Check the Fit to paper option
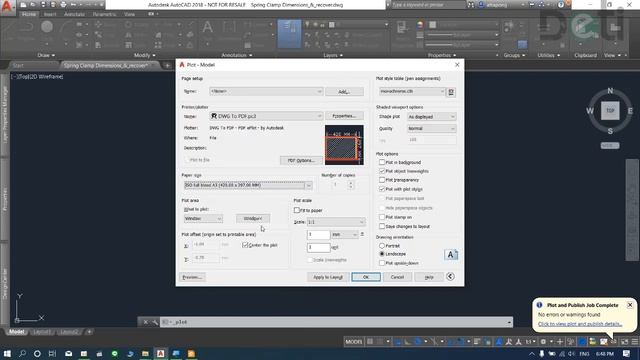The image size is (640, 360). [x=297, y=210]
